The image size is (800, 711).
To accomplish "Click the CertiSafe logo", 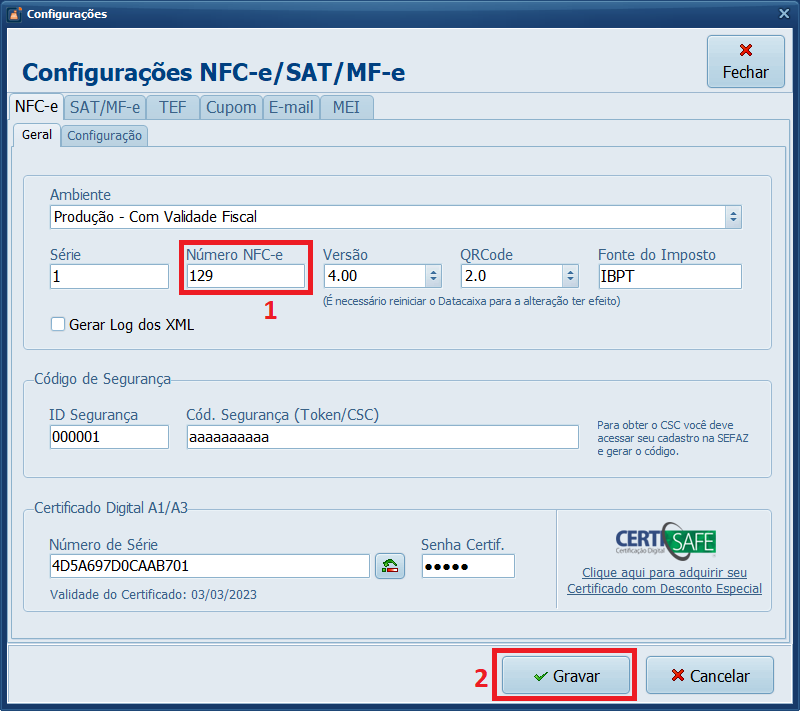I will click(x=665, y=541).
